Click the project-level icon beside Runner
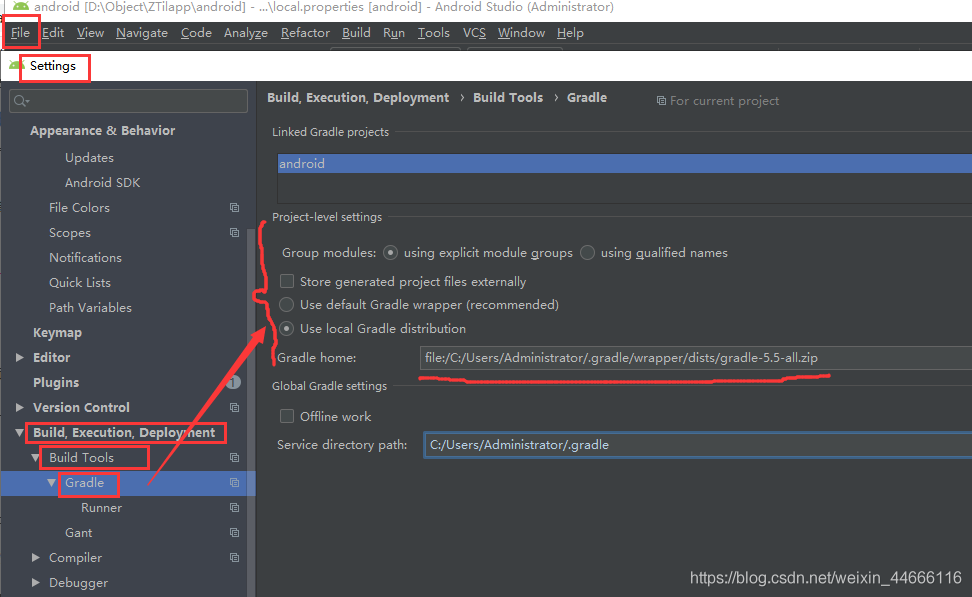Viewport: 972px width, 597px height. click(x=234, y=507)
